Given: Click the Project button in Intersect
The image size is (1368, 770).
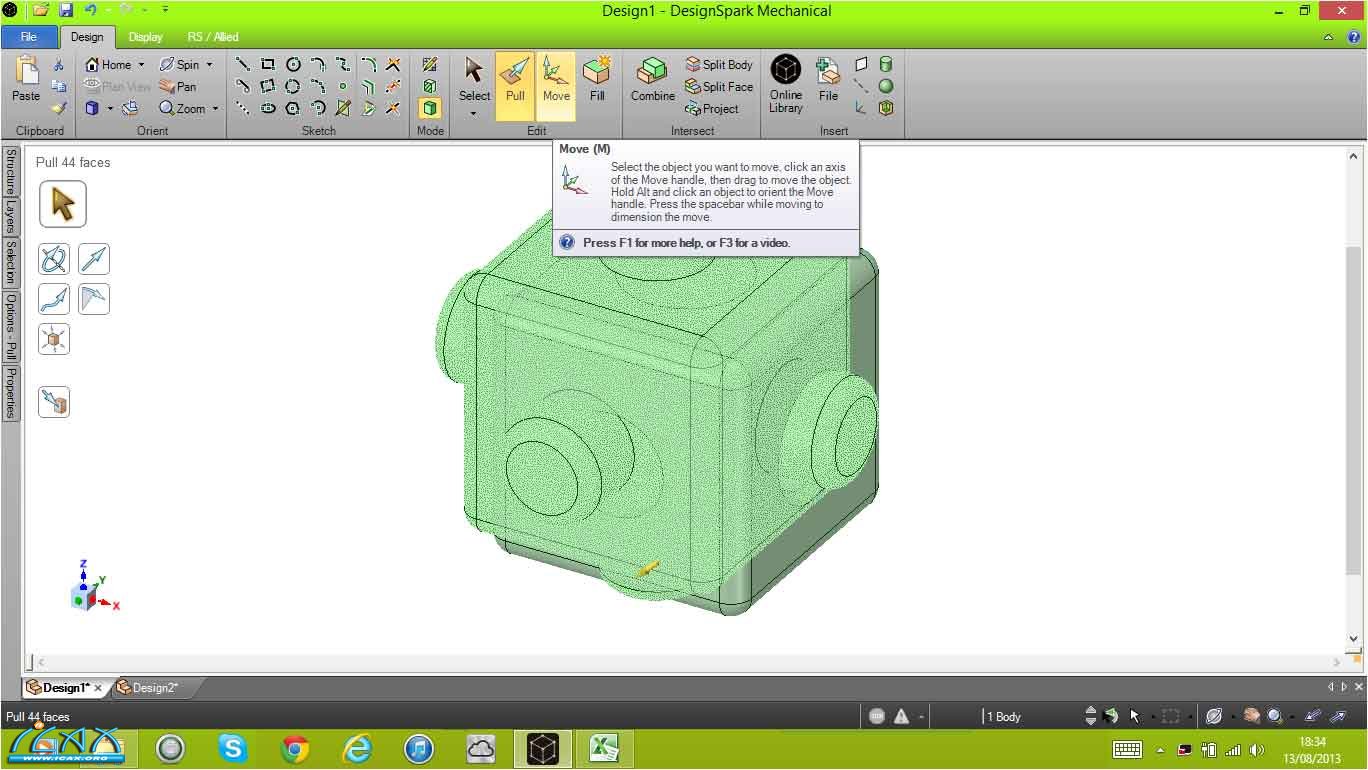Looking at the screenshot, I should tap(712, 109).
